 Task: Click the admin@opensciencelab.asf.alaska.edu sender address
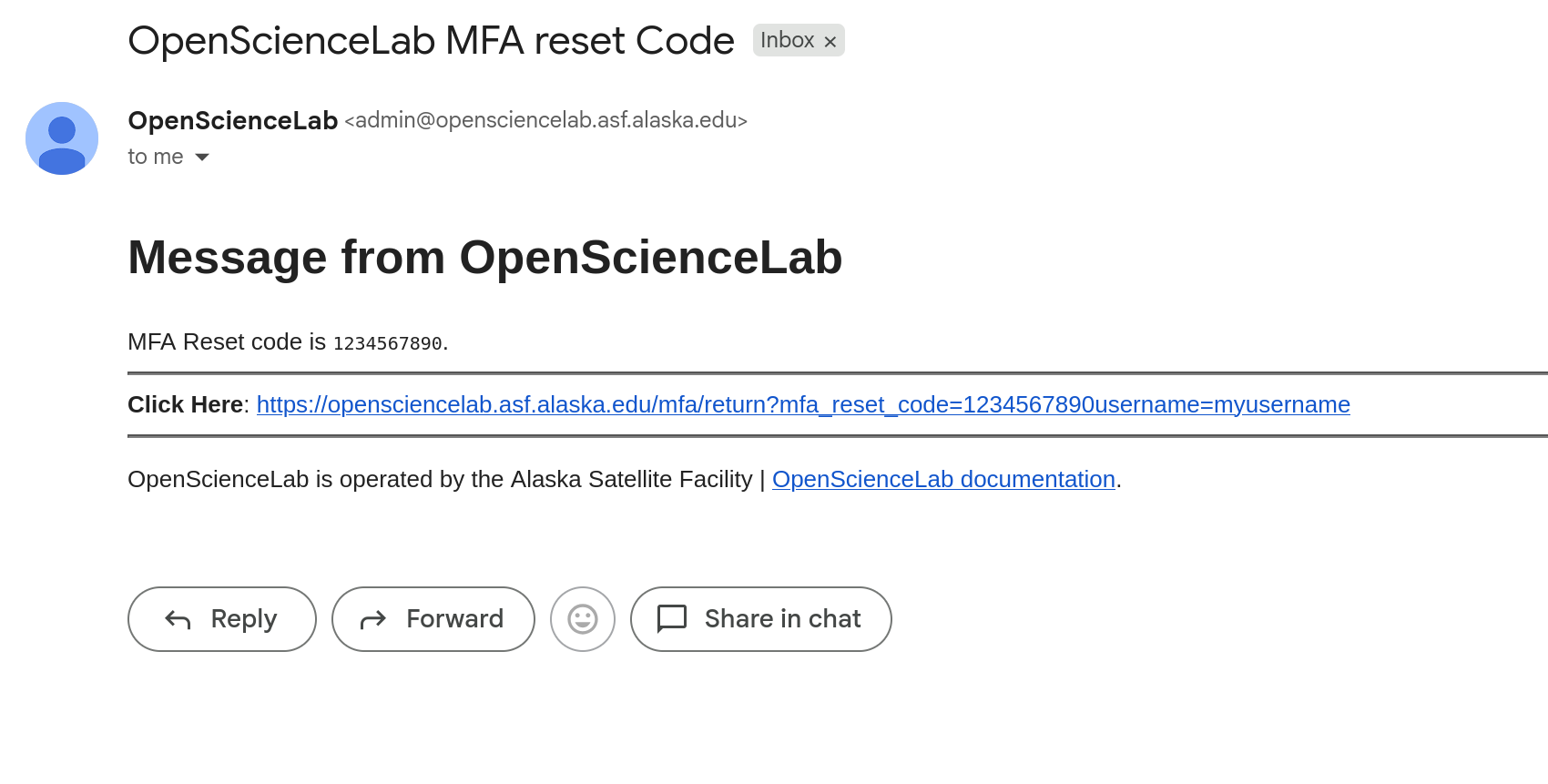pyautogui.click(x=545, y=120)
